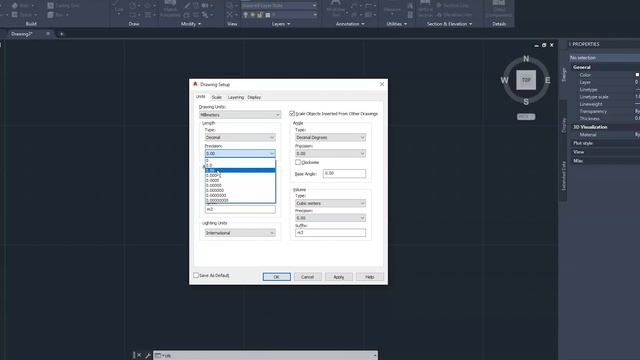640x360 pixels.
Task: Open the WCS dropdown under the ViewCube
Action: pyautogui.click(x=526, y=117)
